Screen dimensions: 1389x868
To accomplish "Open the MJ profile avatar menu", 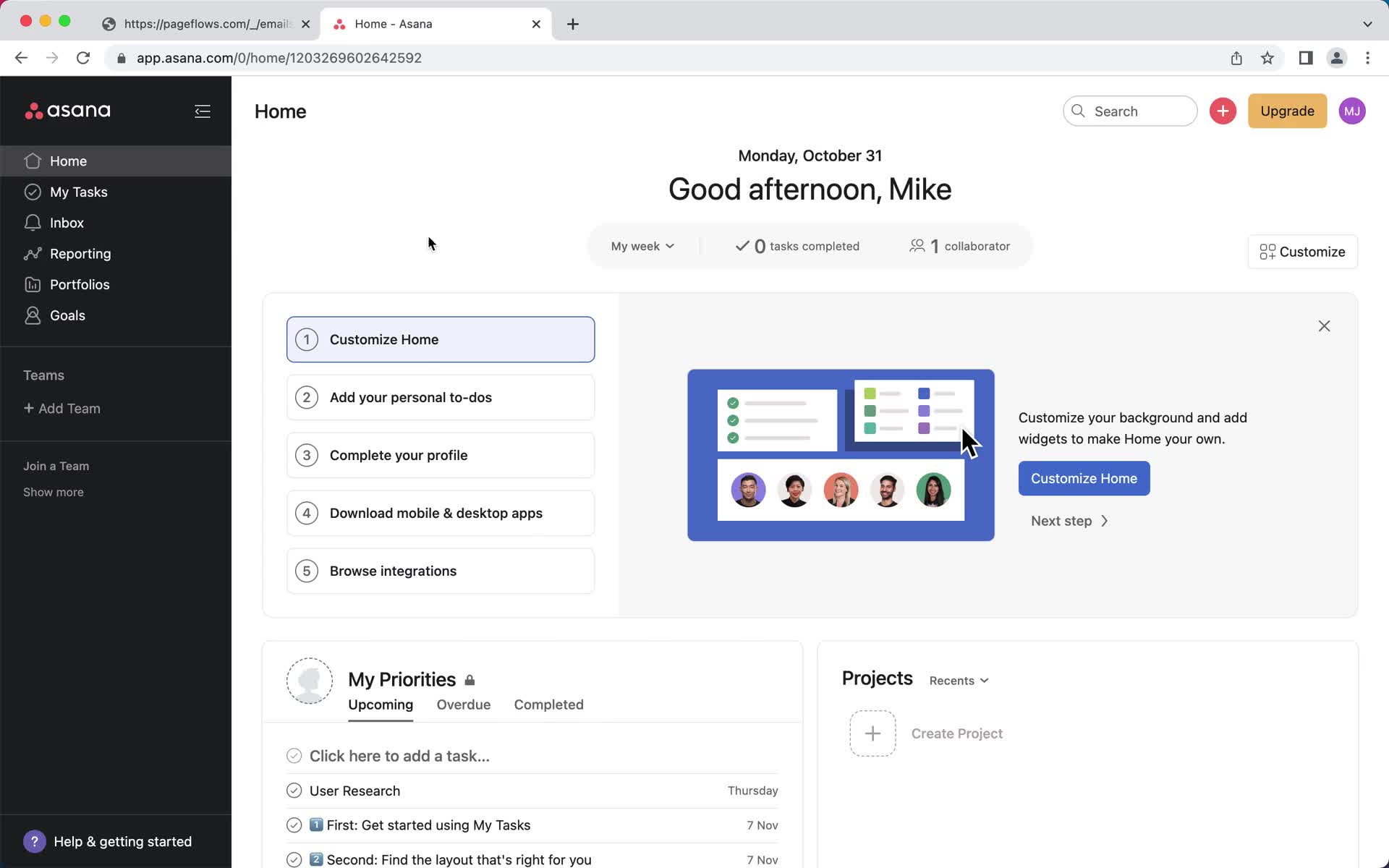I will pos(1351,111).
